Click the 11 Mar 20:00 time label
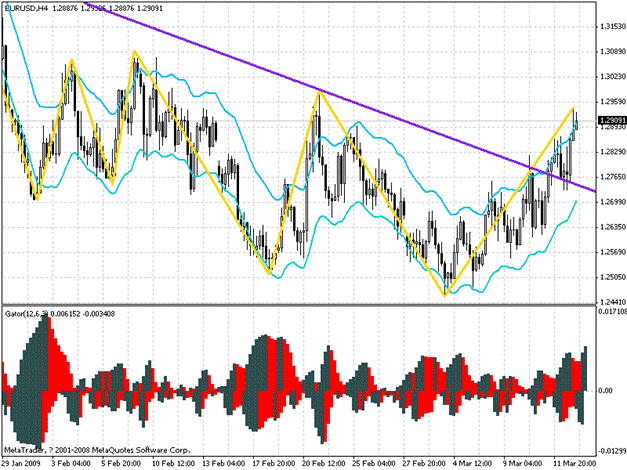Viewport: 627px width, 470px height. point(575,463)
